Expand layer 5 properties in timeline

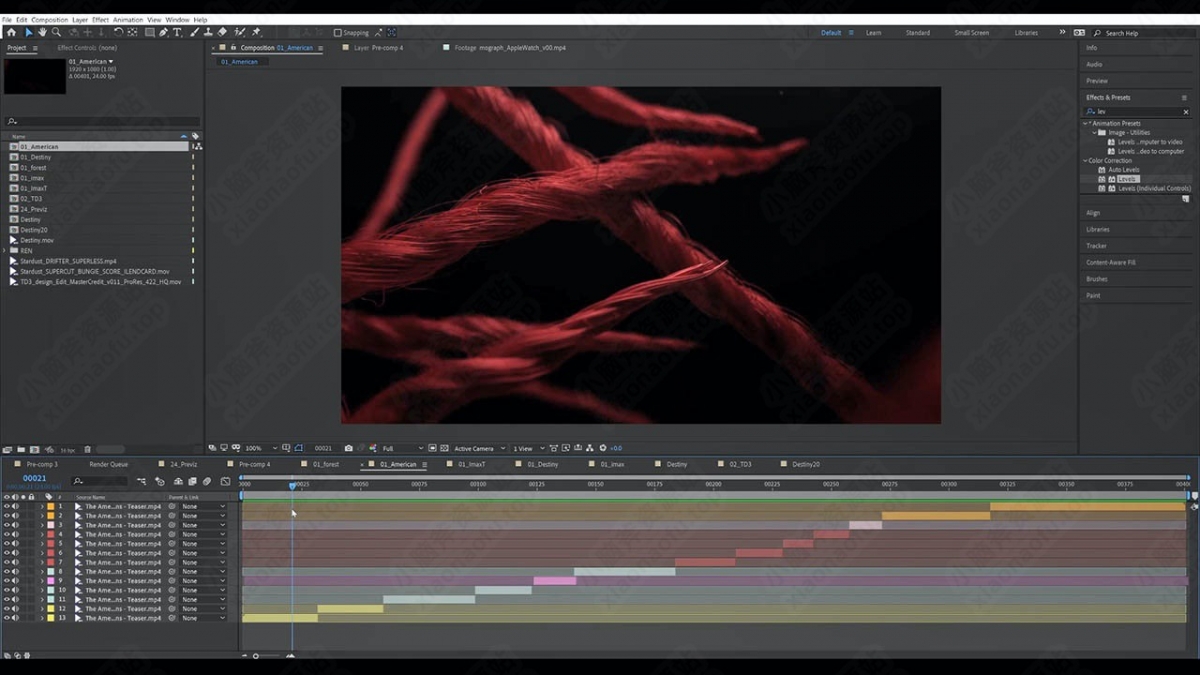(42, 544)
